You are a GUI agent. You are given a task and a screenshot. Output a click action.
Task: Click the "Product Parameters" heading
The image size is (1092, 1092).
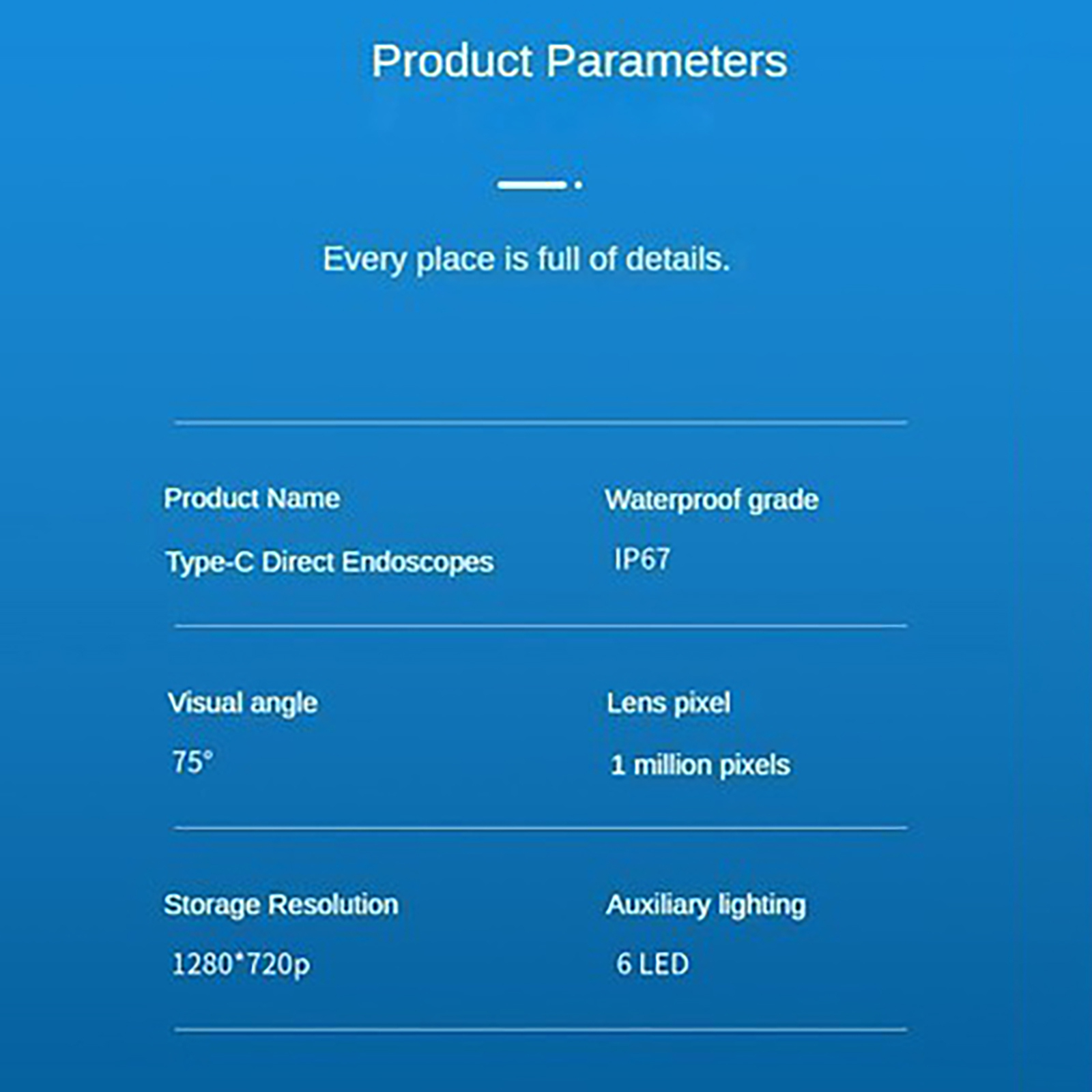(579, 61)
